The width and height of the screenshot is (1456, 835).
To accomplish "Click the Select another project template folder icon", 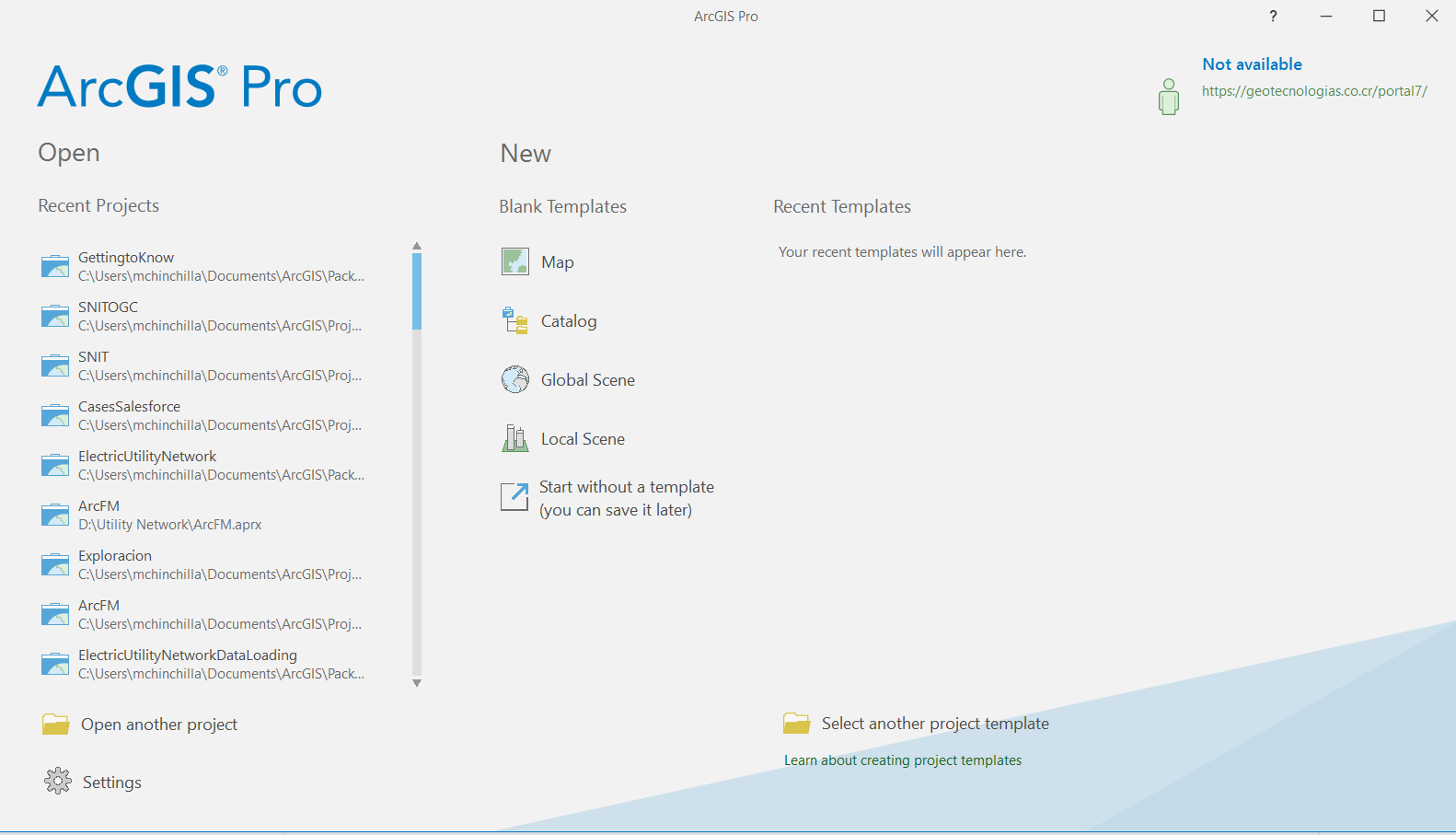I will coord(797,724).
